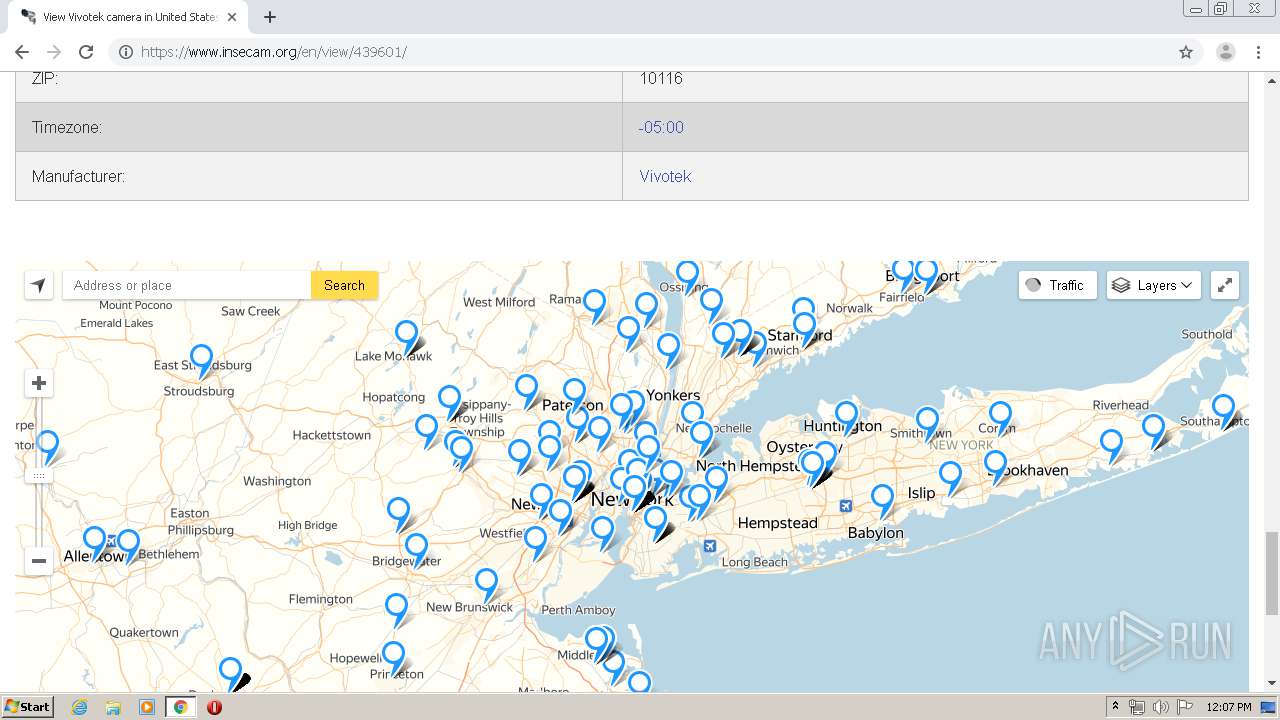Click the Perth Amboy label on the map
The image size is (1280, 720).
(x=578, y=610)
